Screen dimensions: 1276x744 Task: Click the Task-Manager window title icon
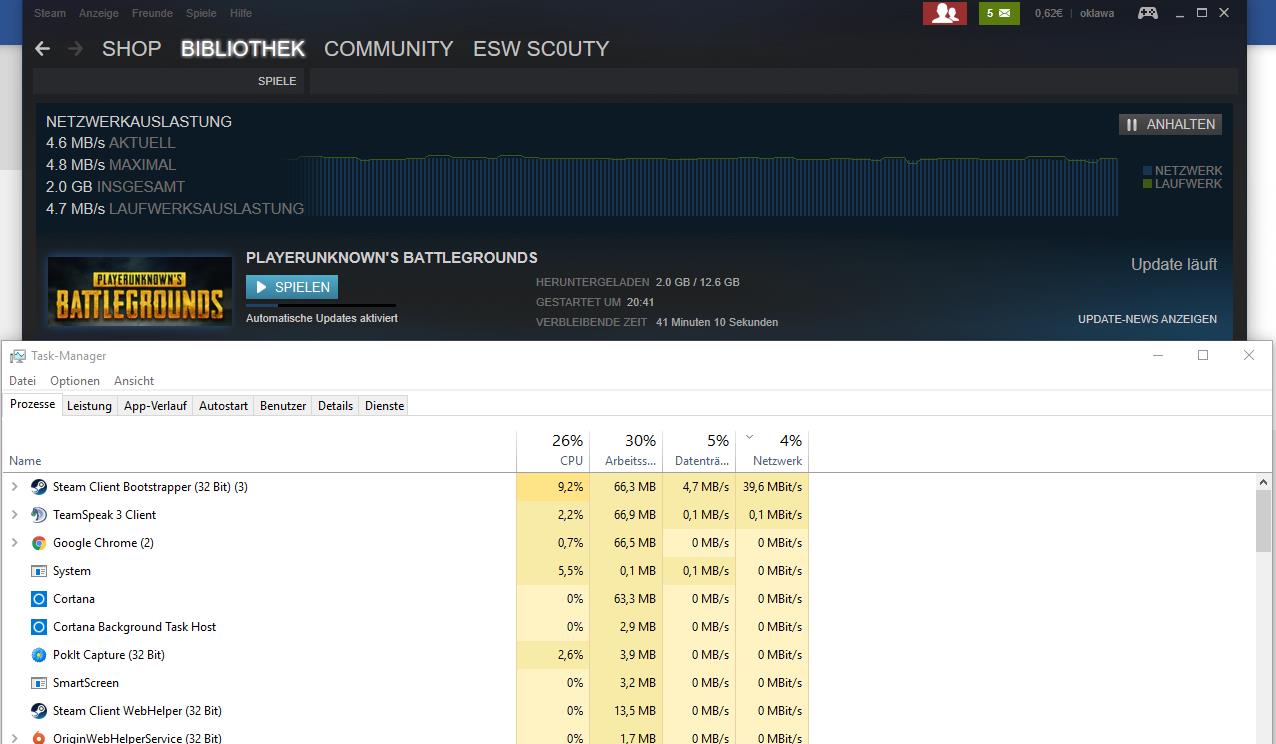18,356
